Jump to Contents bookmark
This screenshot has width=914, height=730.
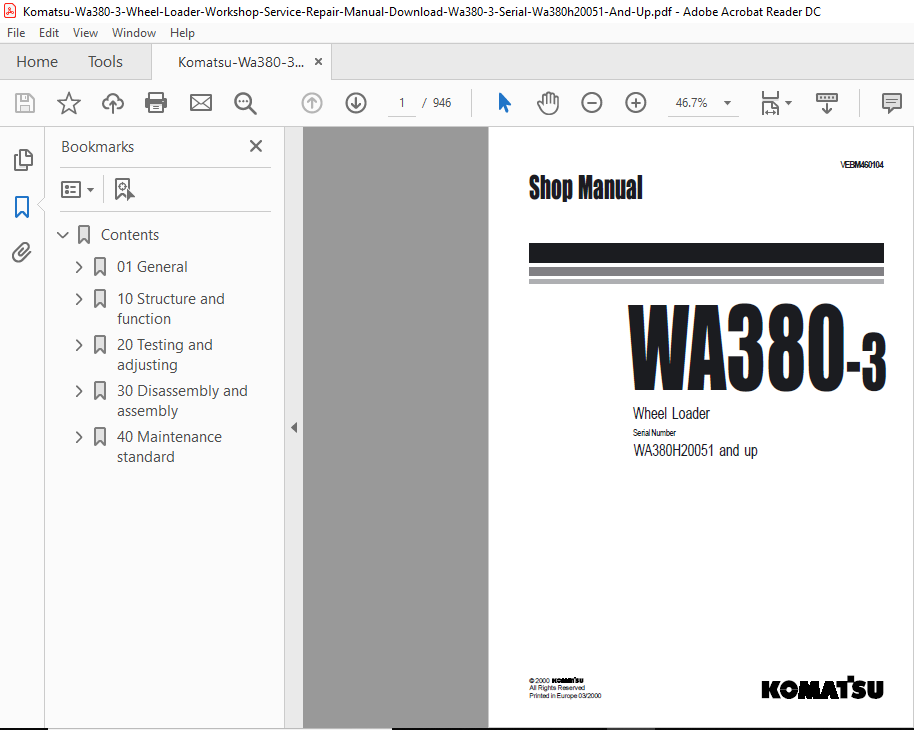(x=129, y=235)
